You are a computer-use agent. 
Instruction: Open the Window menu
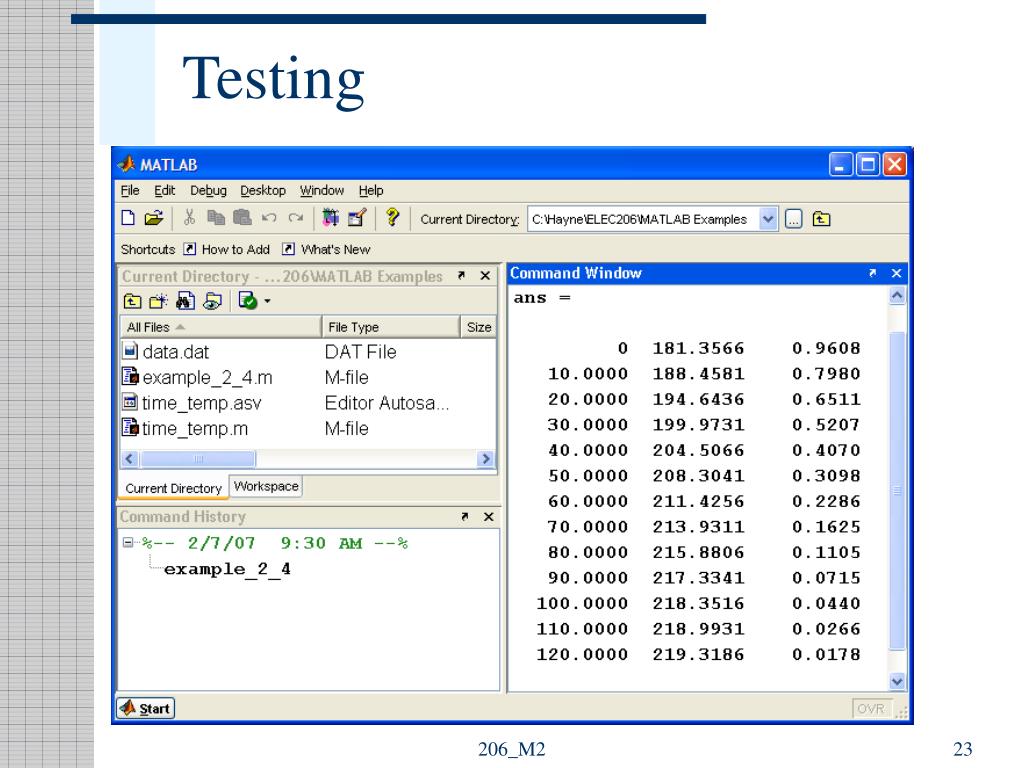coord(322,190)
